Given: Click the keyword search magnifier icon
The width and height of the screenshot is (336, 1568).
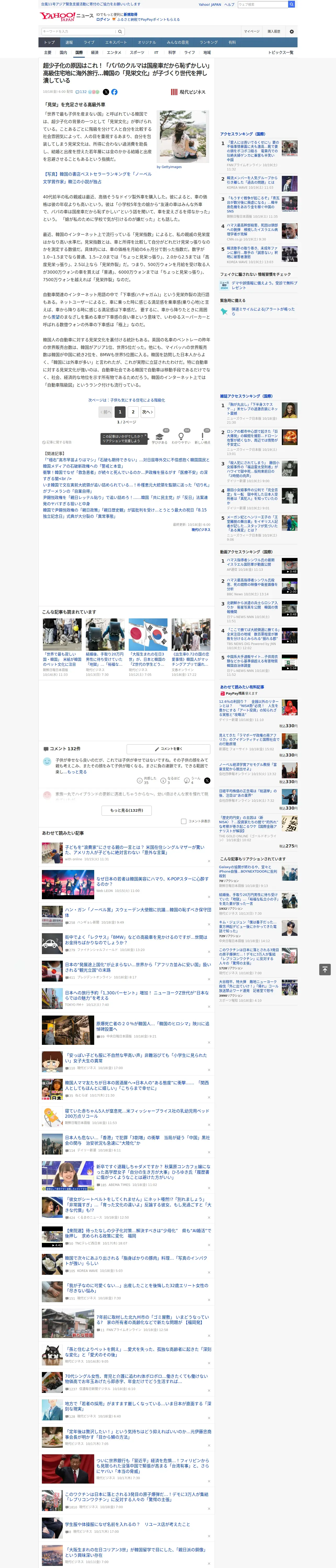Looking at the screenshot, I should [120, 32].
